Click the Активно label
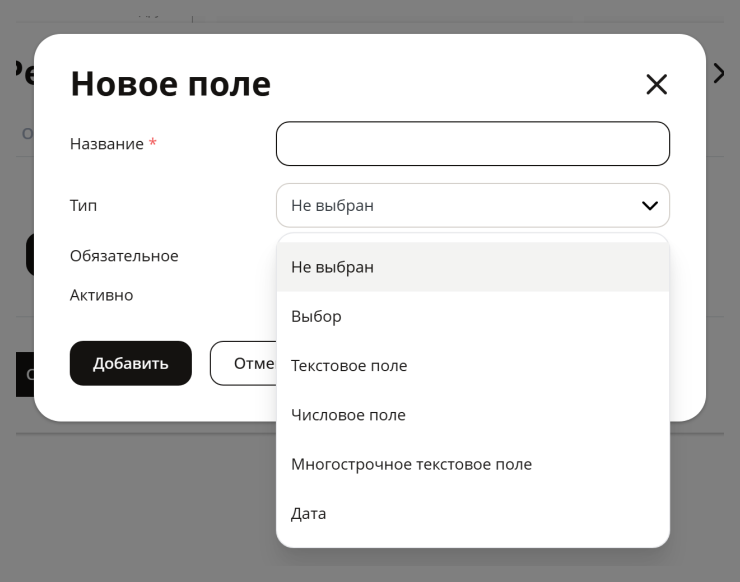This screenshot has width=740, height=582. (x=101, y=295)
